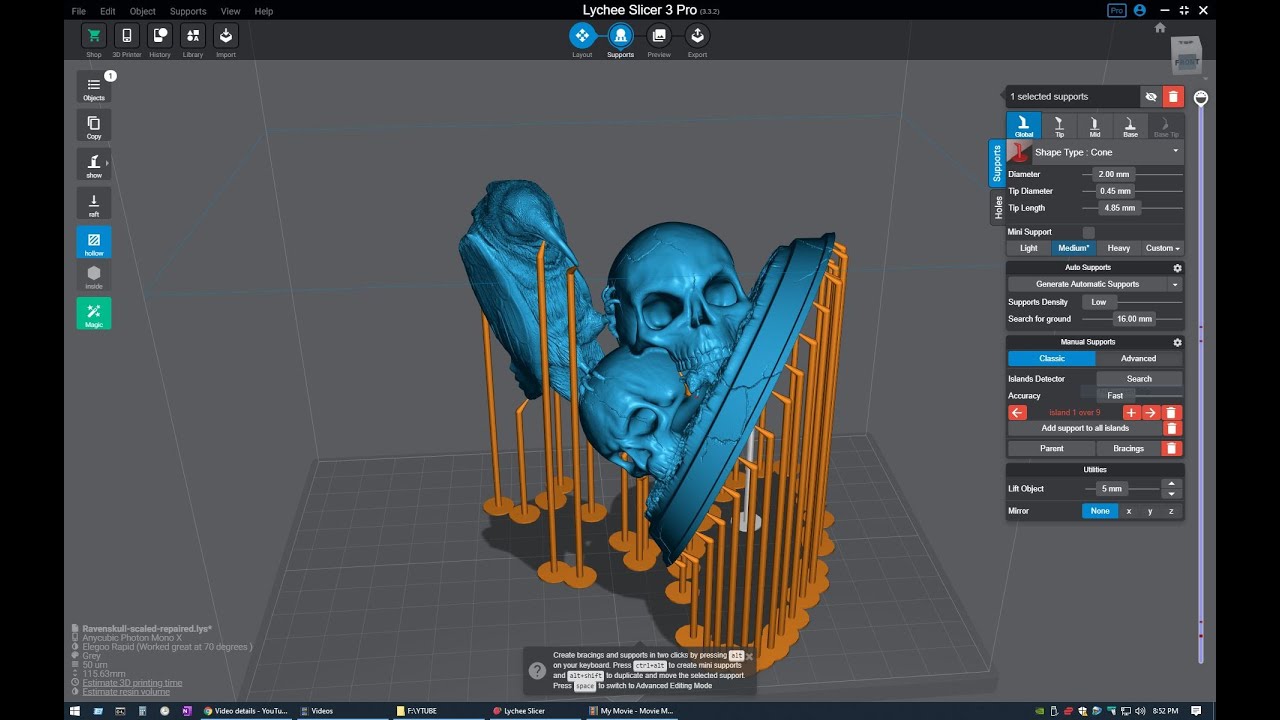
Task: Open the Library icon
Action: point(193,36)
